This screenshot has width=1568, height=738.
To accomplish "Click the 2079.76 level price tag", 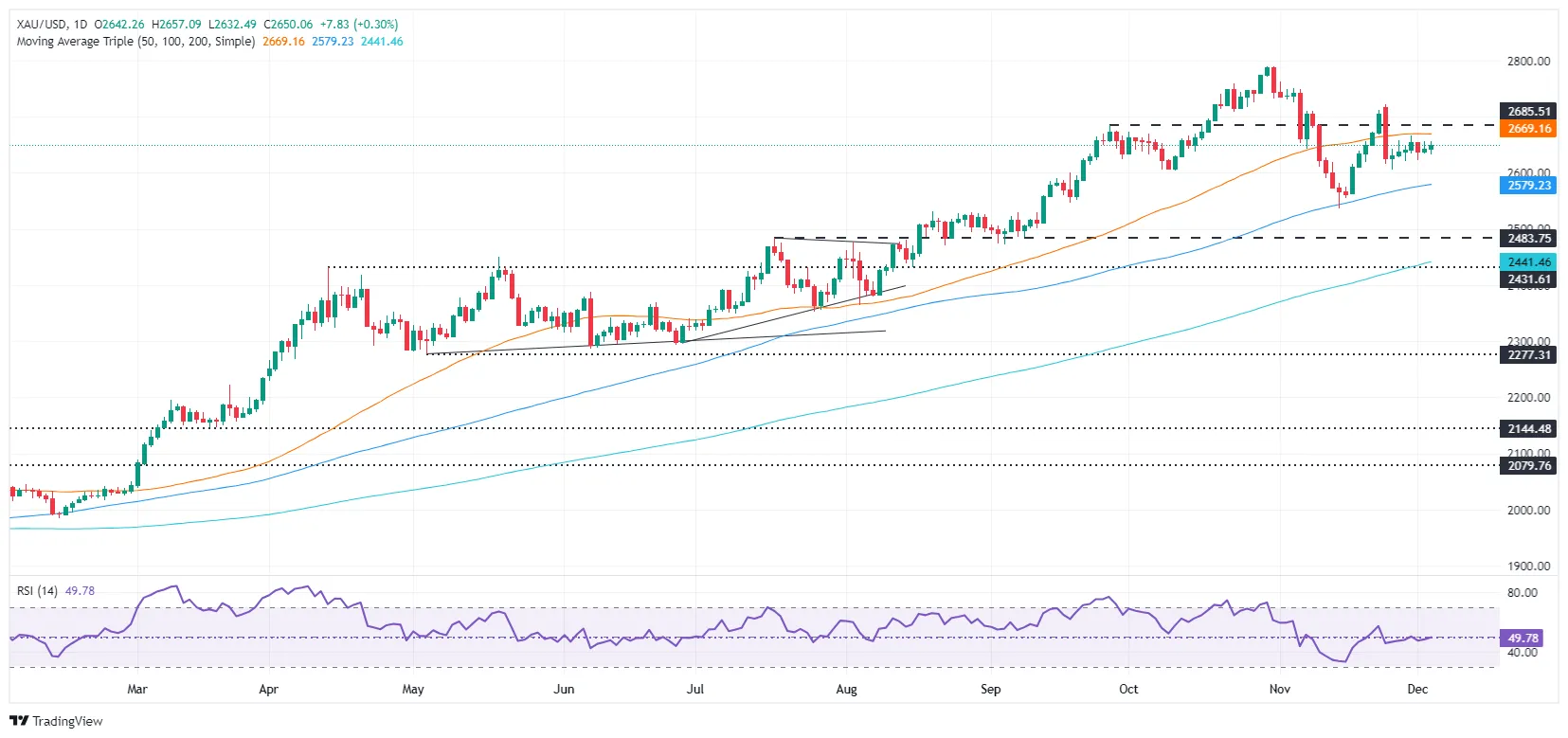I will point(1529,466).
